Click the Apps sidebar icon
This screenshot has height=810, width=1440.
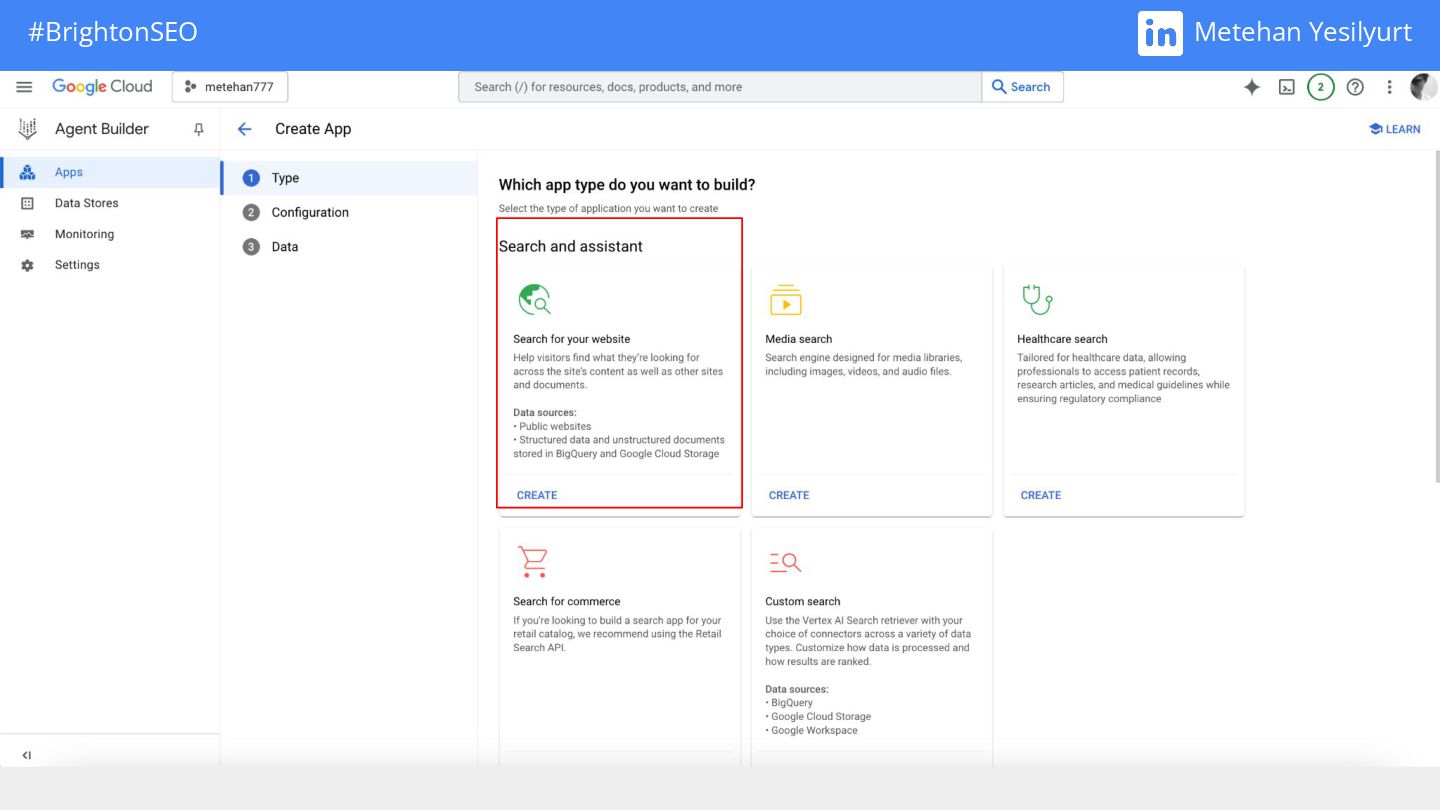point(27,172)
